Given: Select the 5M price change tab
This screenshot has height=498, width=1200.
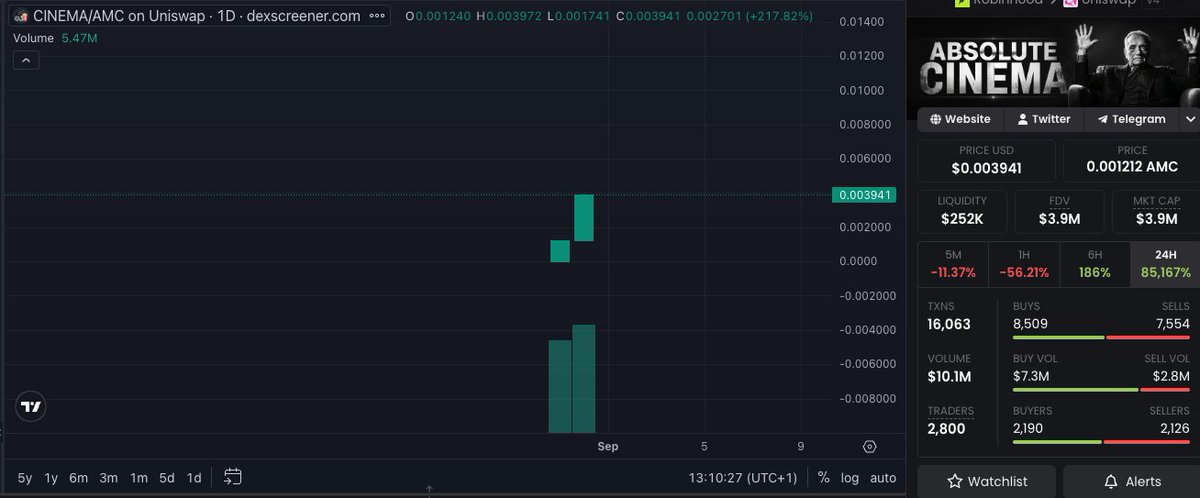Looking at the screenshot, I should (952, 264).
